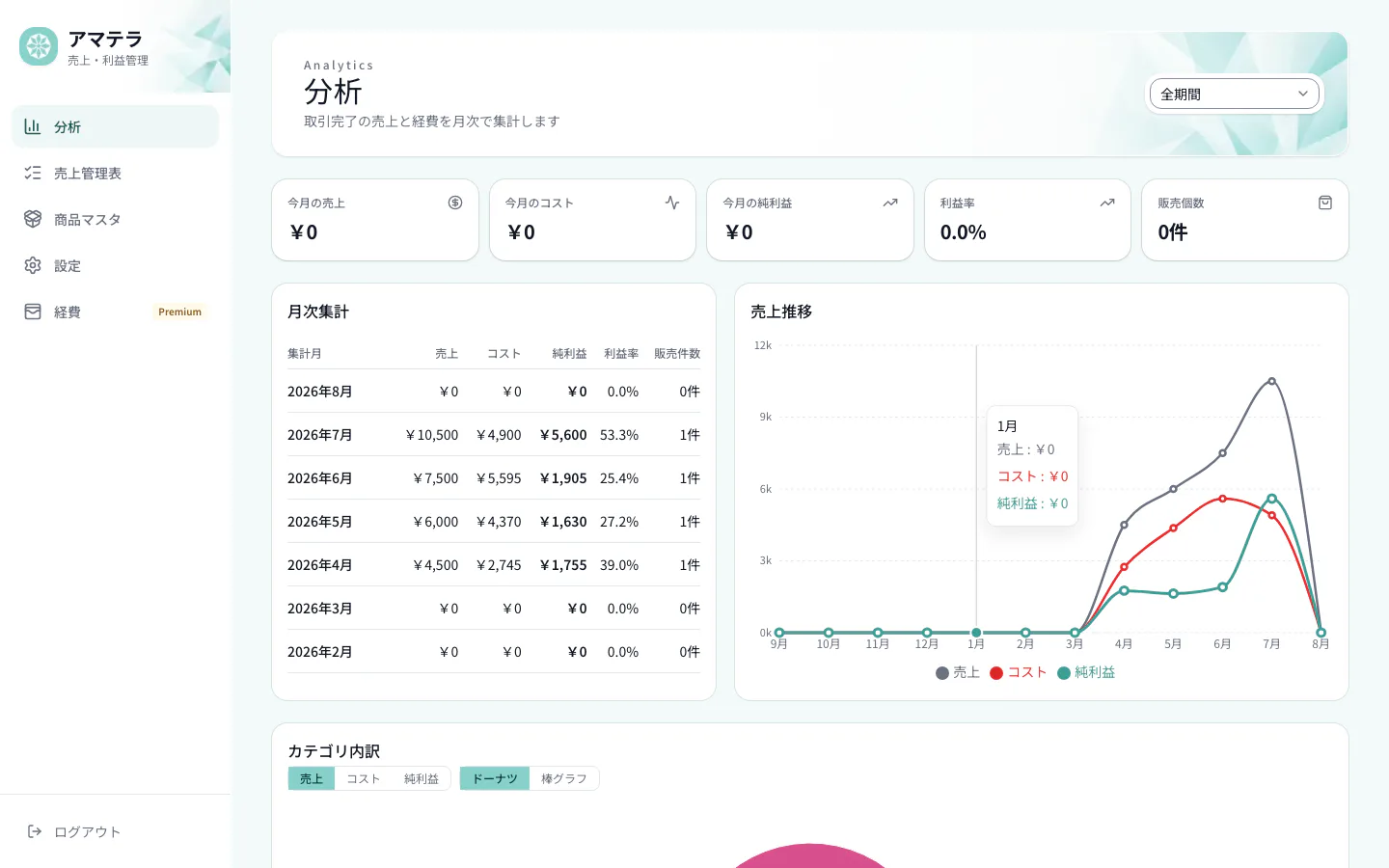The height and width of the screenshot is (868, 1389).
Task: Click the 2026年2月 row label
Action: (320, 652)
